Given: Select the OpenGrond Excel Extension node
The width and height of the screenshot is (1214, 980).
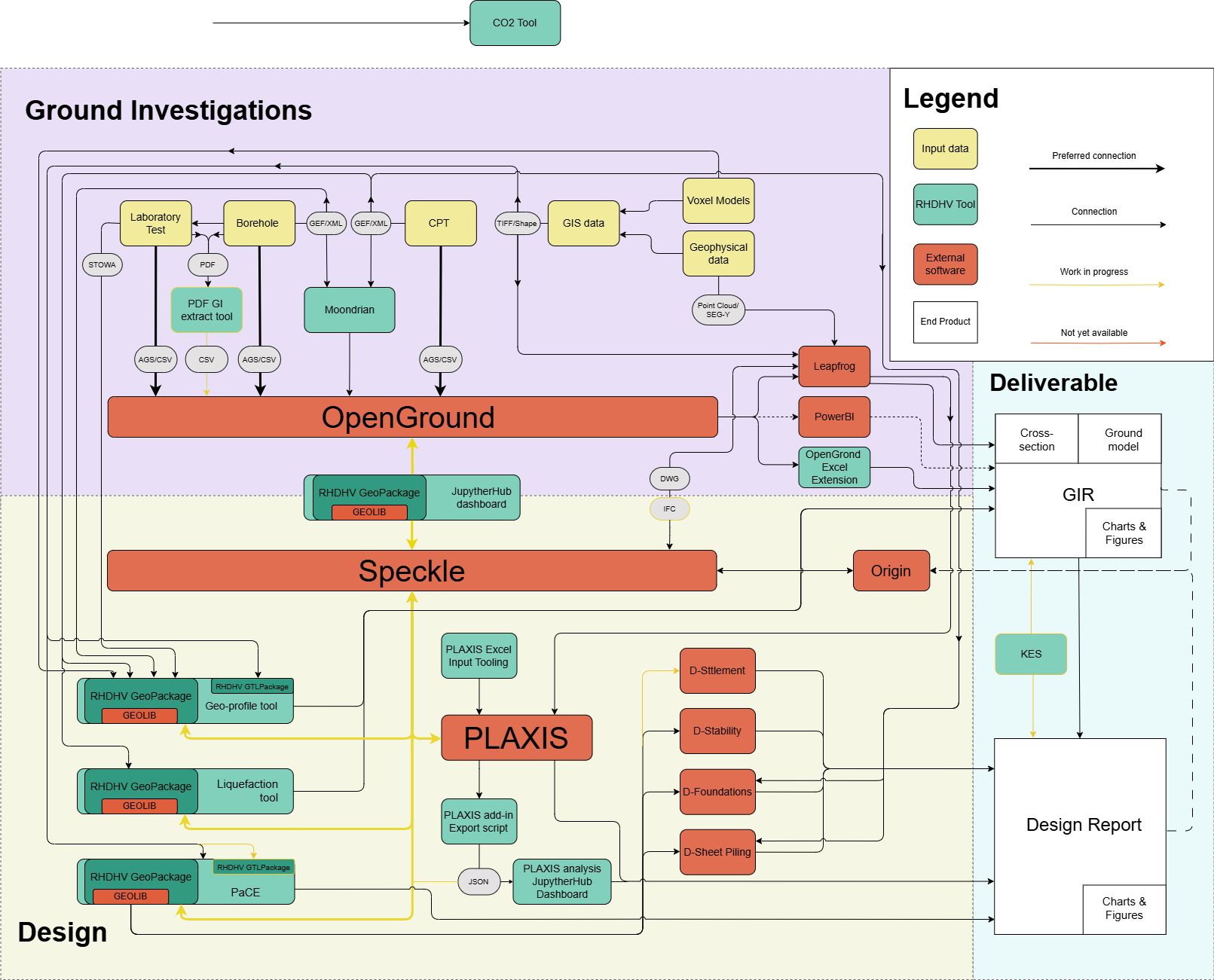Looking at the screenshot, I should pyautogui.click(x=834, y=467).
